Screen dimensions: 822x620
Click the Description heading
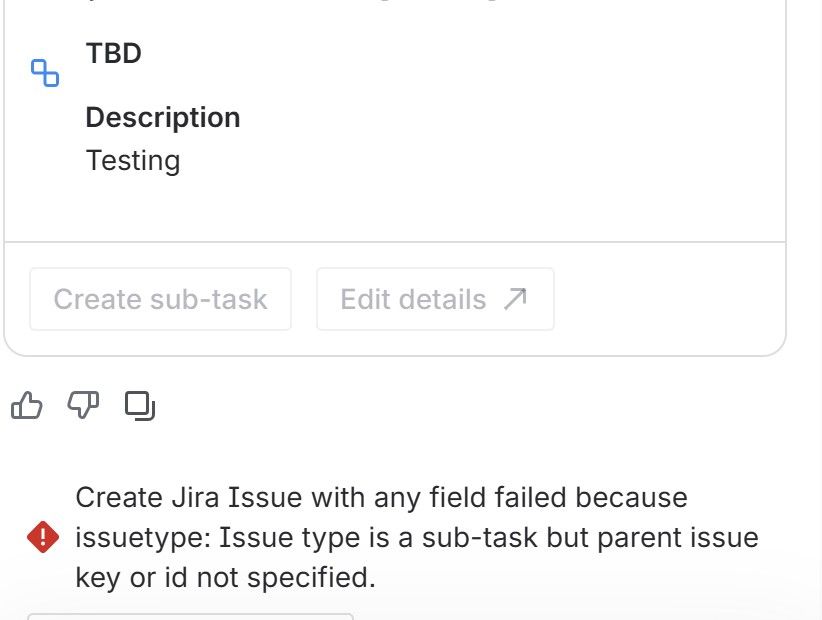click(163, 117)
